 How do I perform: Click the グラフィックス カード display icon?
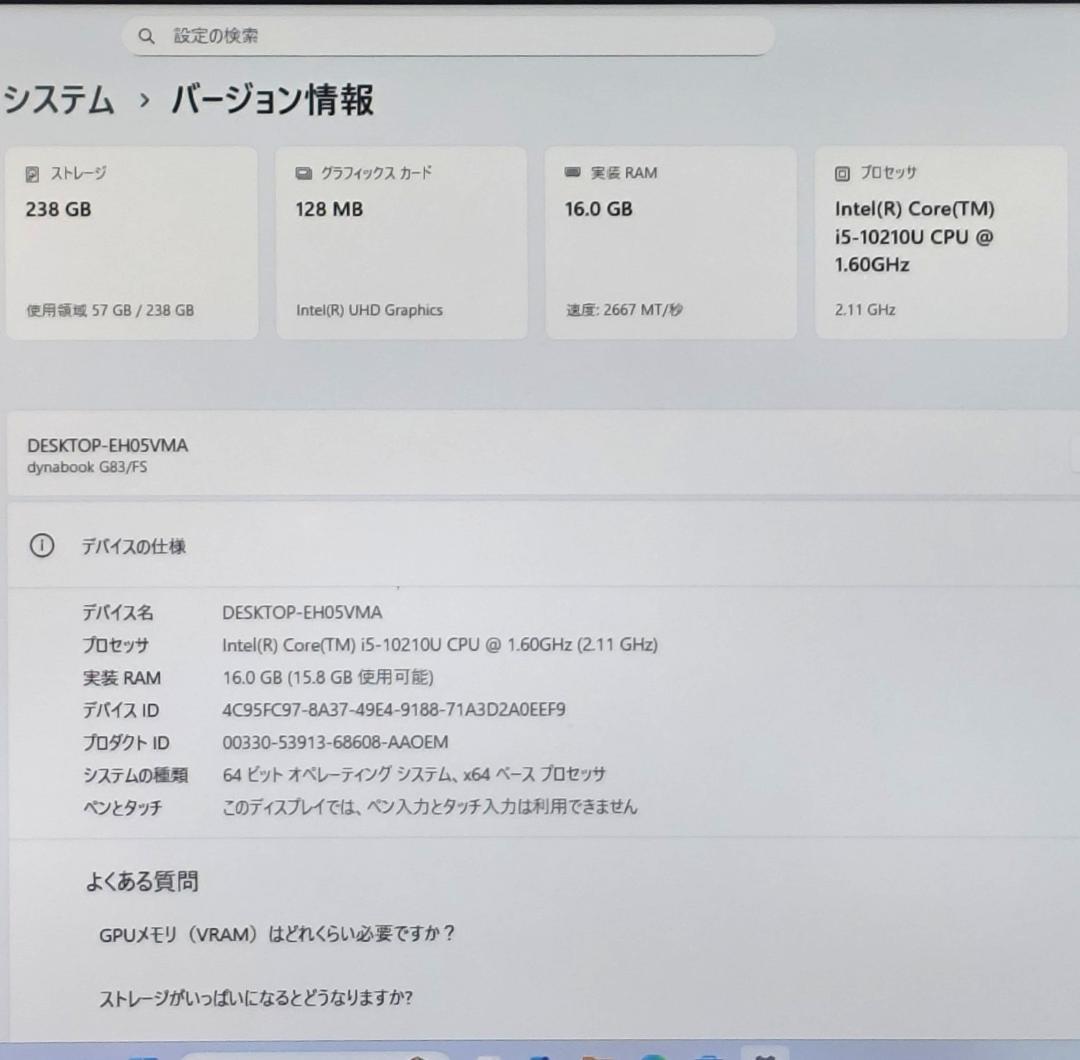[303, 172]
